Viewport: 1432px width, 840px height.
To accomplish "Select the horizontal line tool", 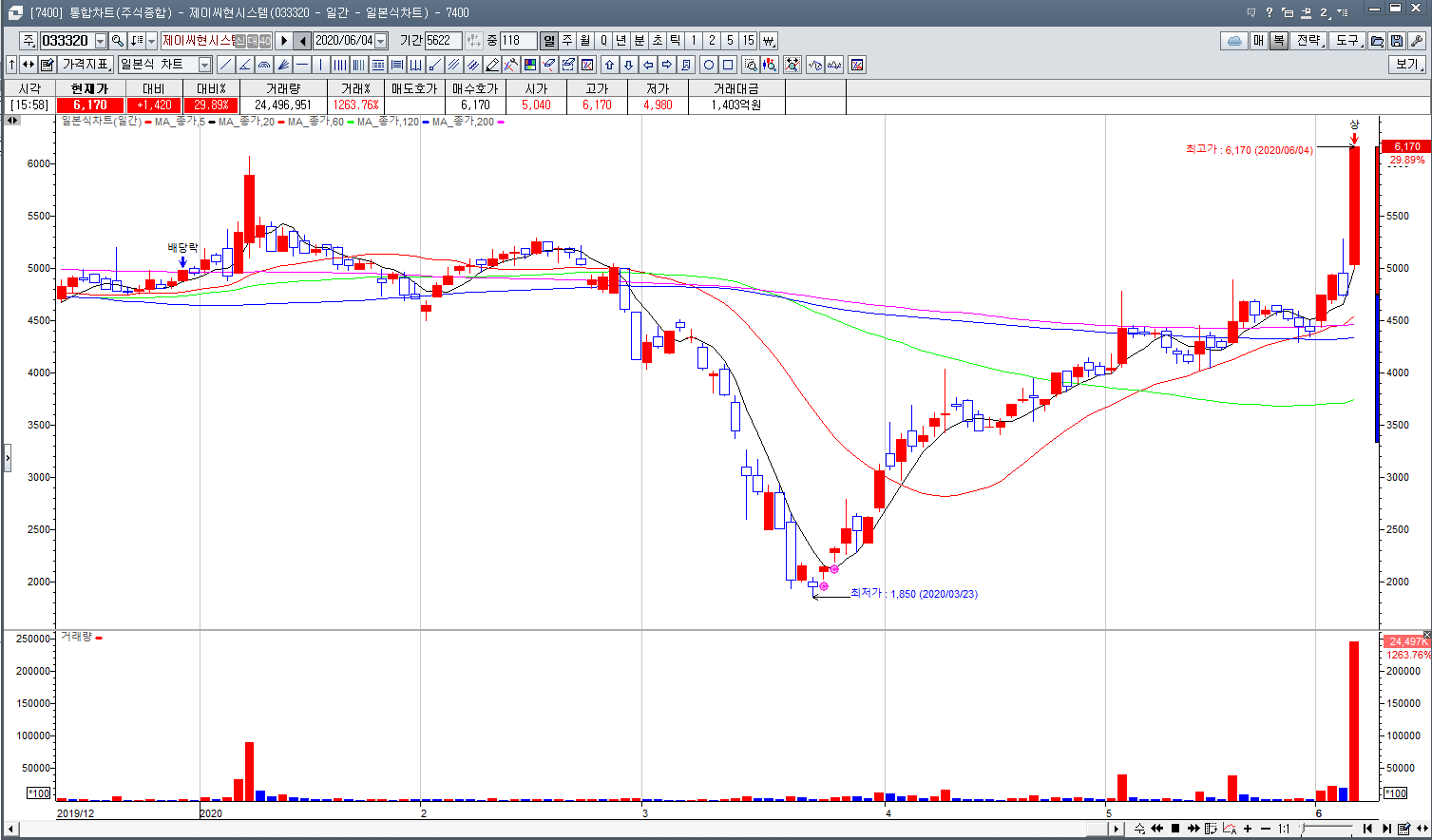I will [301, 65].
